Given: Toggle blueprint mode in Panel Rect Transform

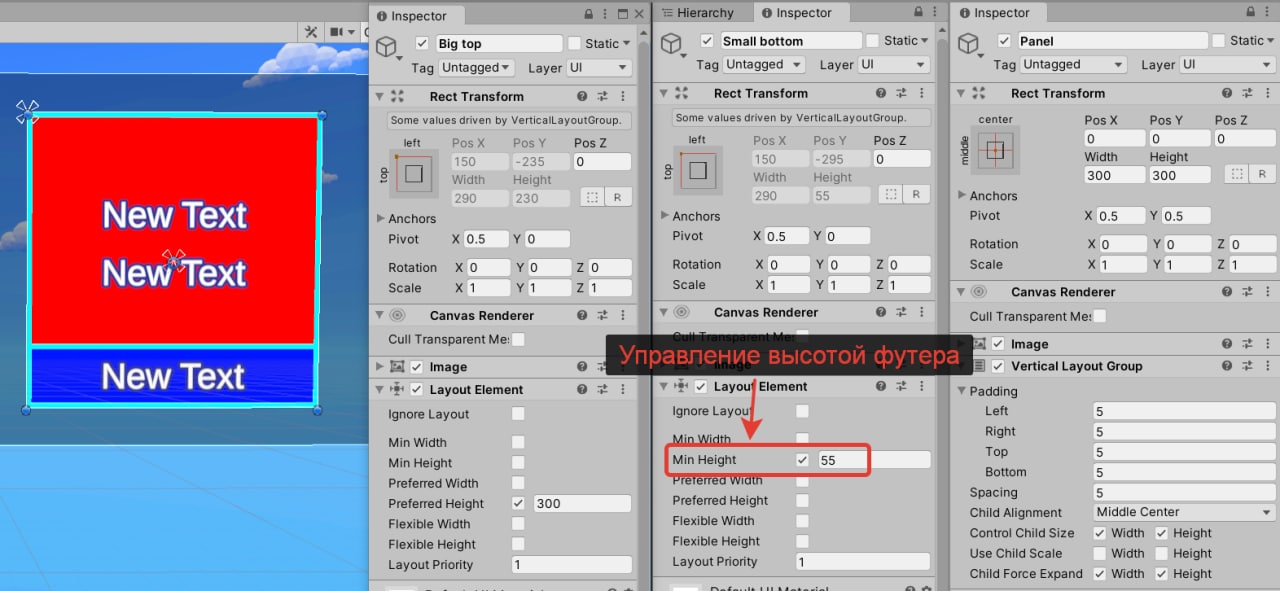Looking at the screenshot, I should click(1239, 174).
